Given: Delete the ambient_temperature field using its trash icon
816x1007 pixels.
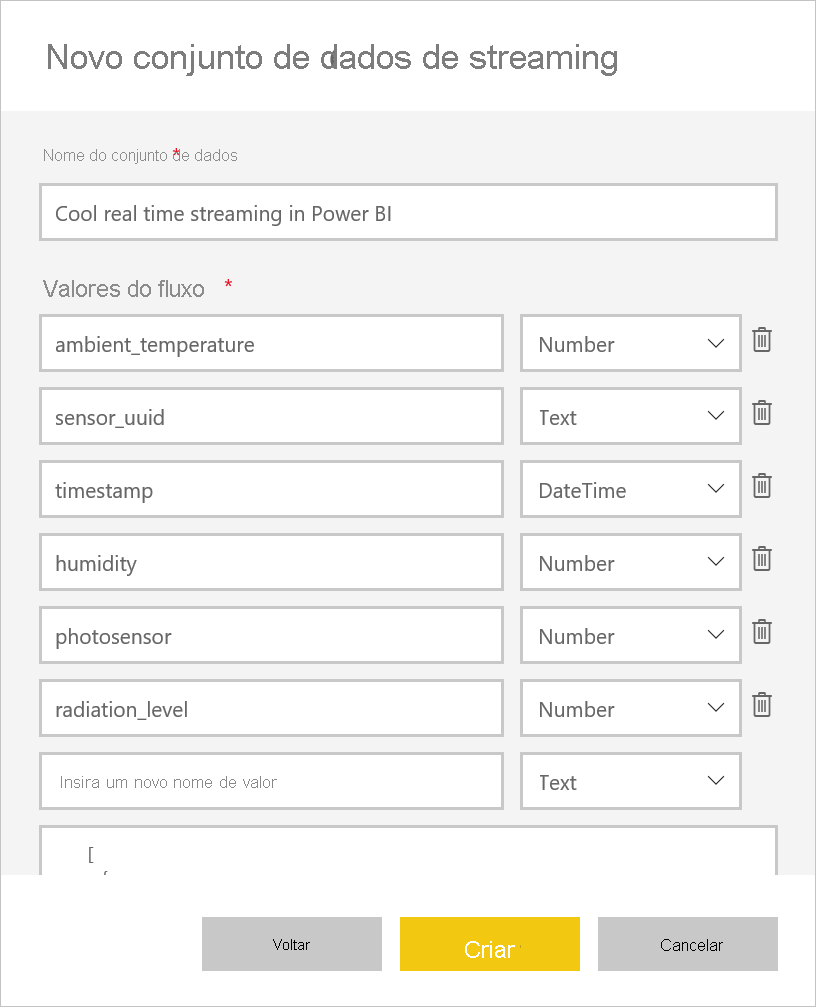Looking at the screenshot, I should point(762,340).
